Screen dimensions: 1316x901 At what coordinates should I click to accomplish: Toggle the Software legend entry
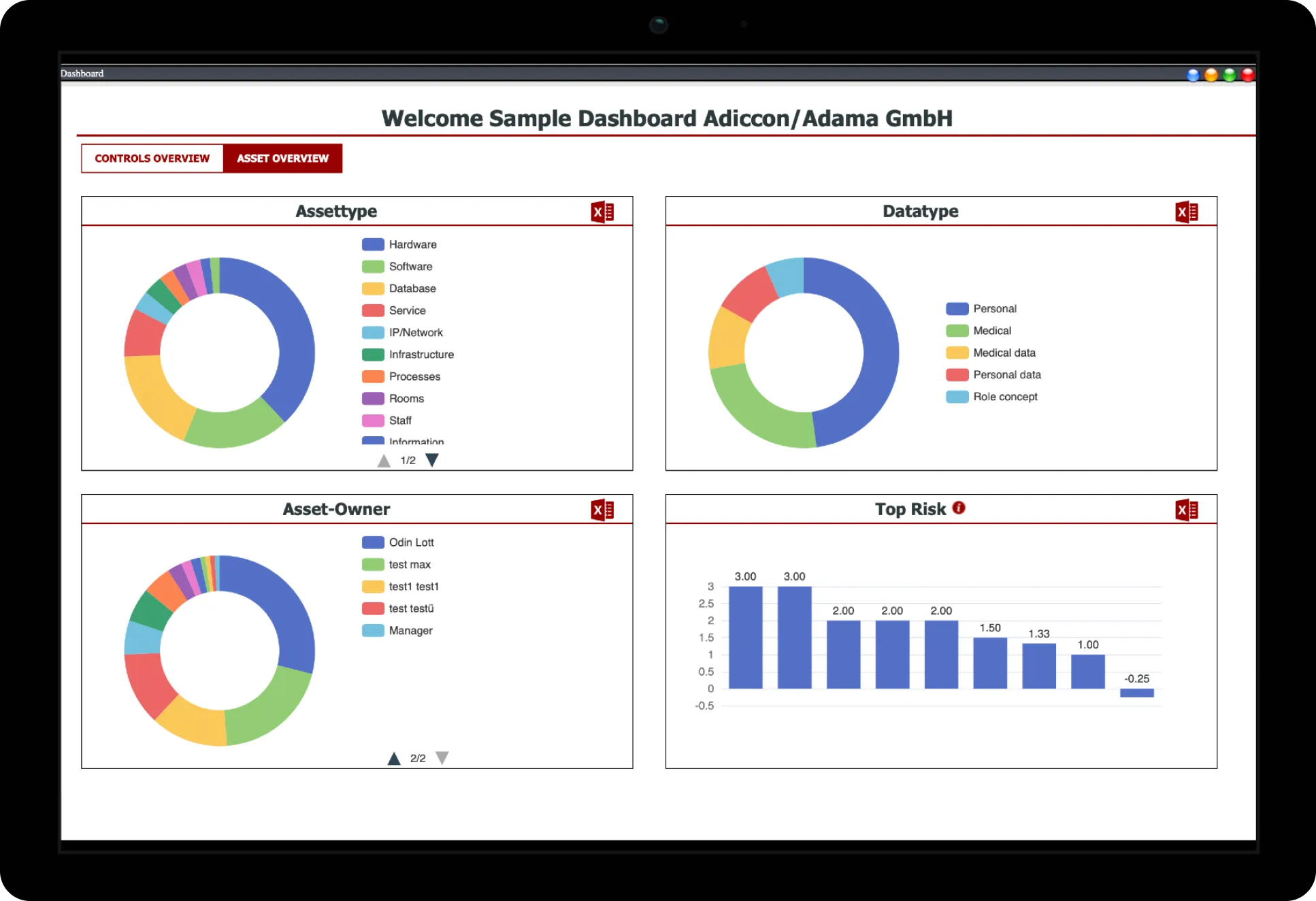click(397, 266)
